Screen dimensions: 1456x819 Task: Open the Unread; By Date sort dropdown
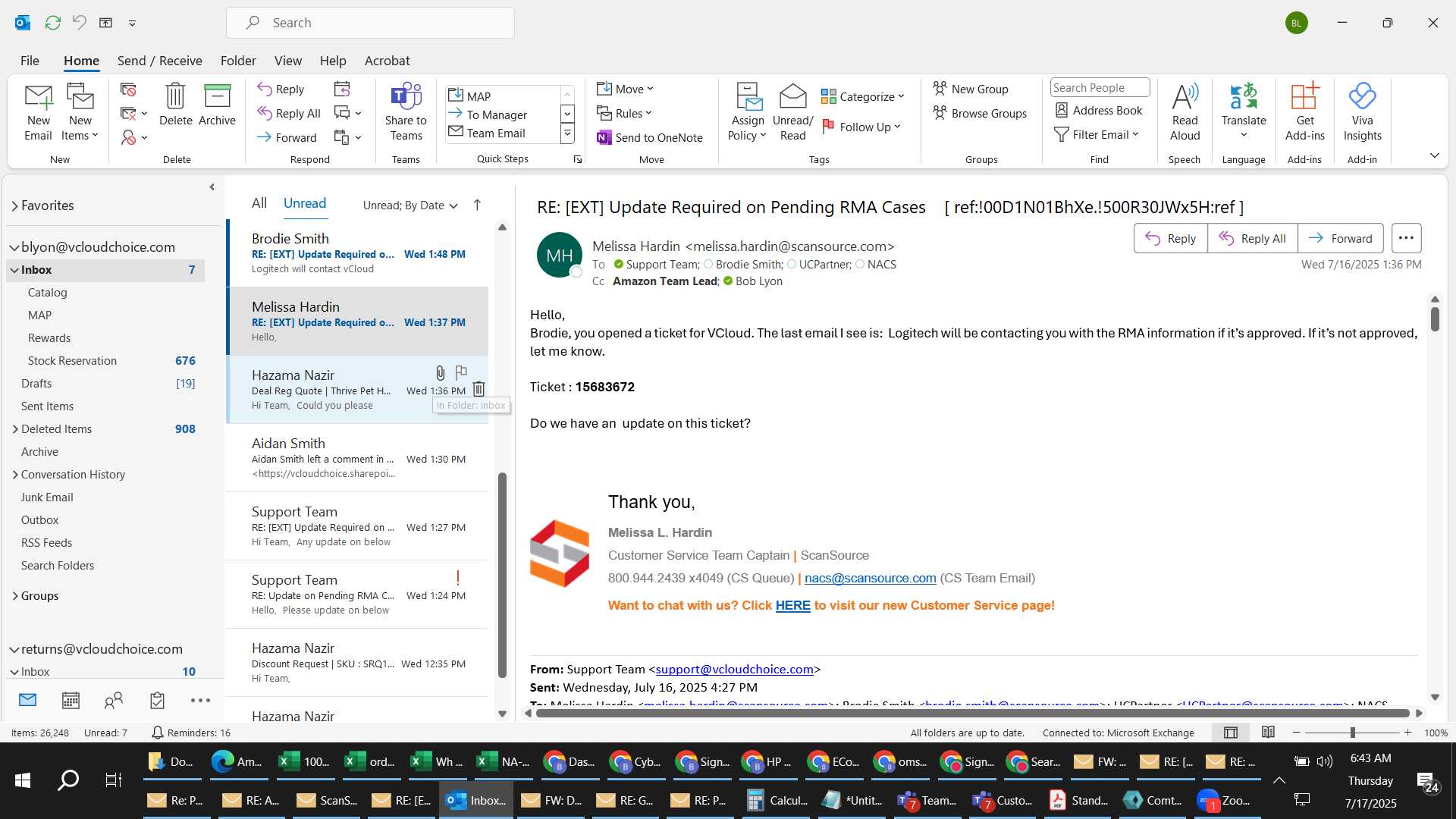410,205
